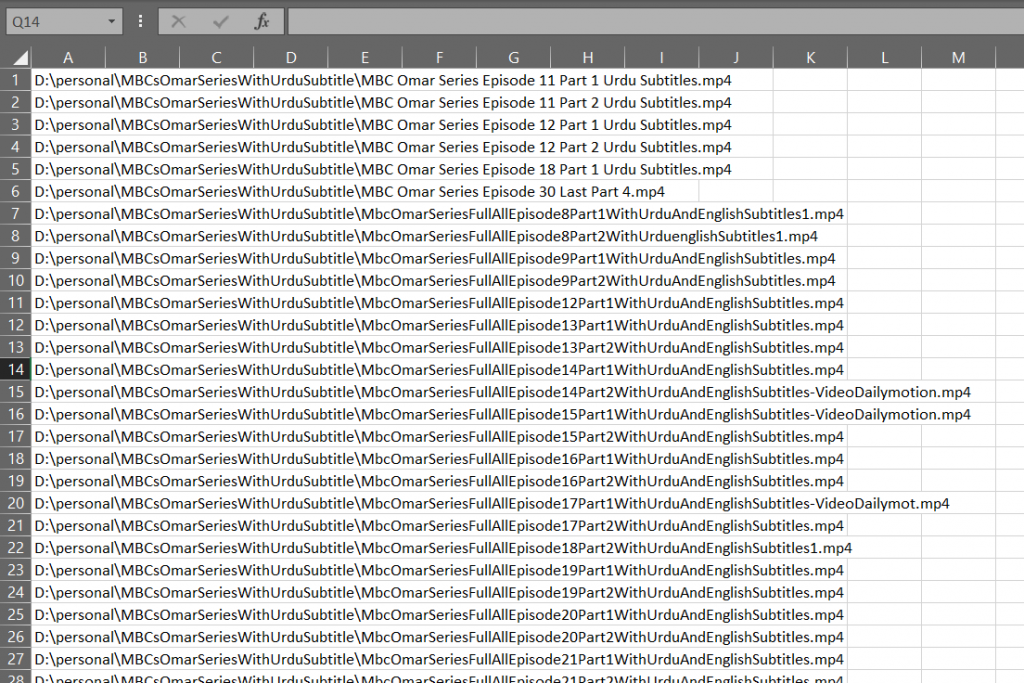Screen dimensions: 1024x683
Task: Click cell with Episode15Part1 VideoDailymotion path
Action: coord(502,414)
